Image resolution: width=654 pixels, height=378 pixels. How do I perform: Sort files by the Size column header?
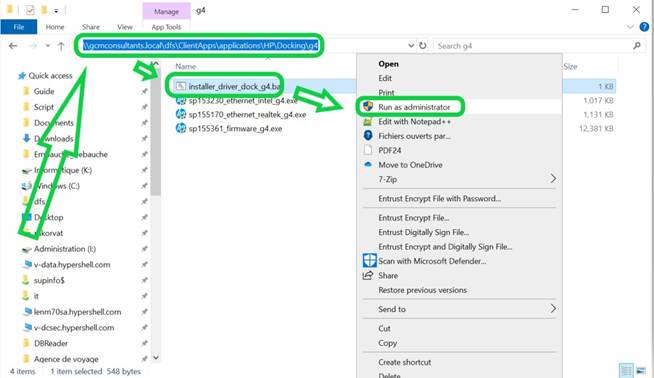(570, 66)
